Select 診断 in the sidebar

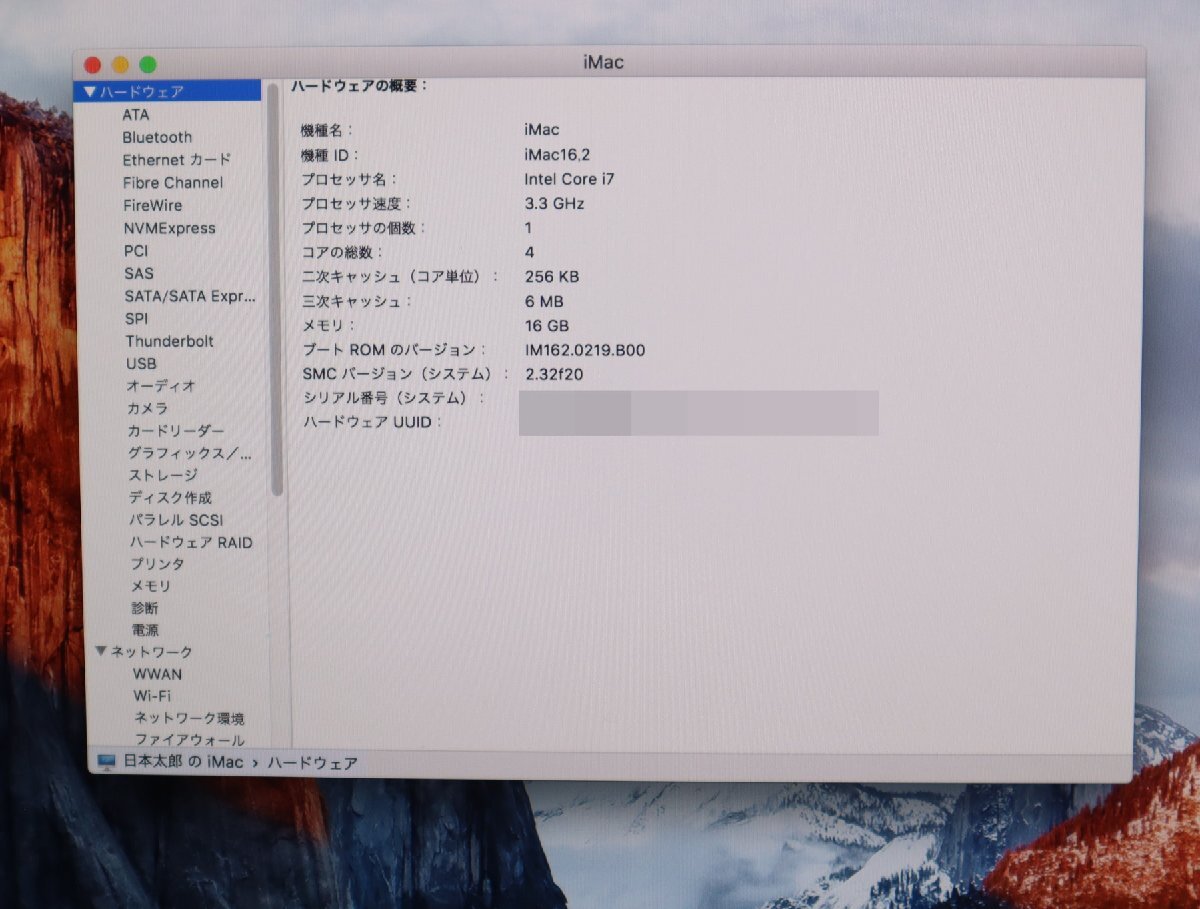point(145,608)
